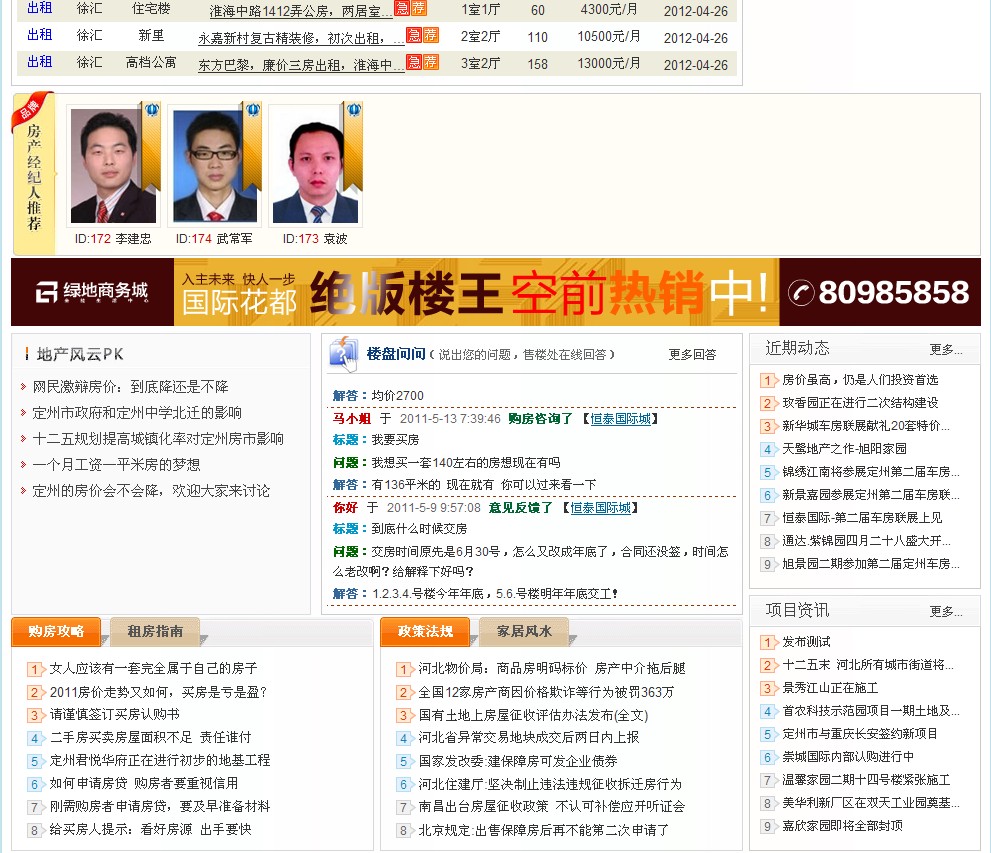Click the 急 tag on 东方巴黎 listing

413,62
